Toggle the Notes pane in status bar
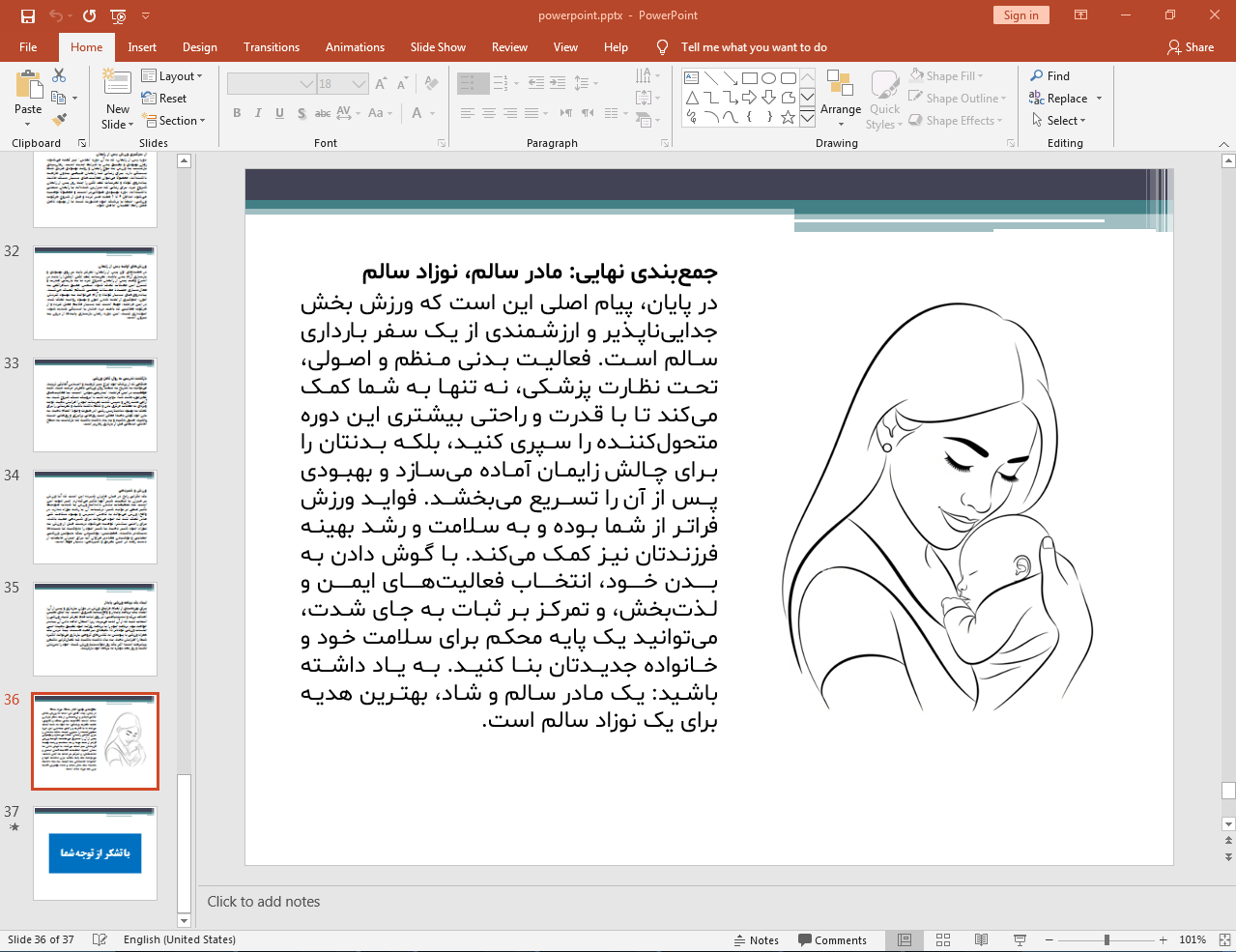 point(756,939)
